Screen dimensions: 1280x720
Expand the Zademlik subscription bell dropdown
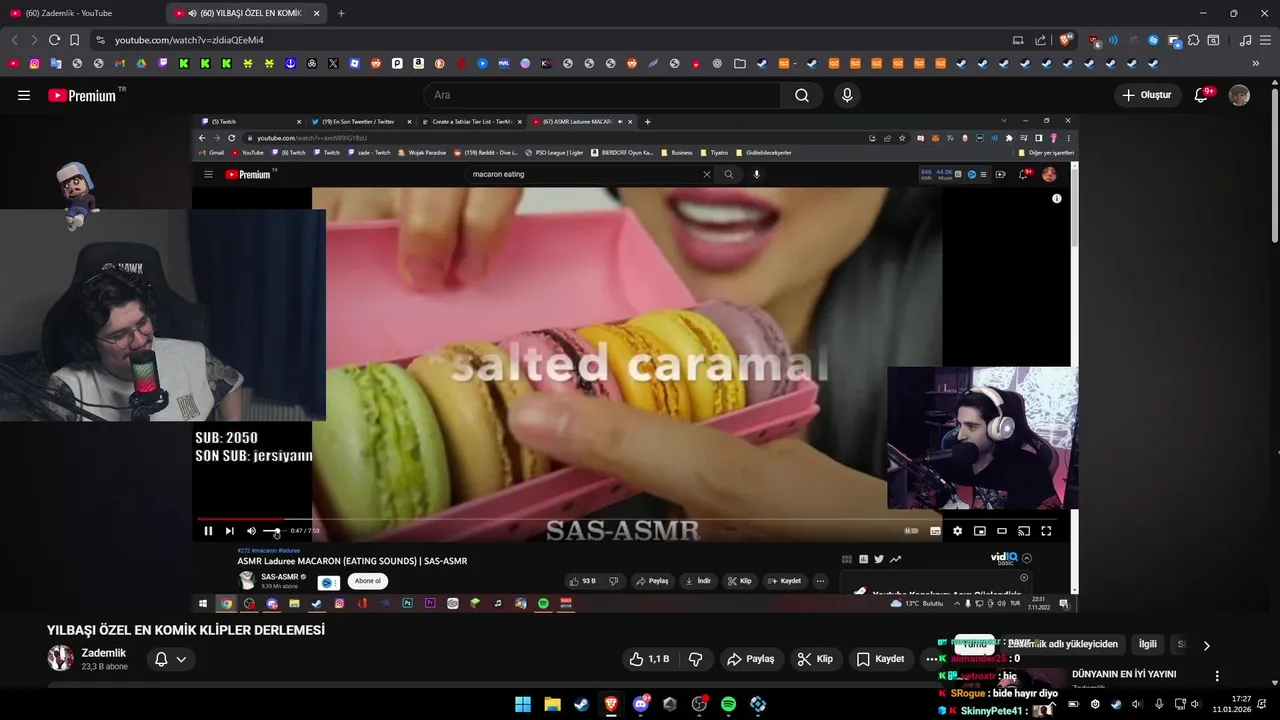pyautogui.click(x=170, y=659)
